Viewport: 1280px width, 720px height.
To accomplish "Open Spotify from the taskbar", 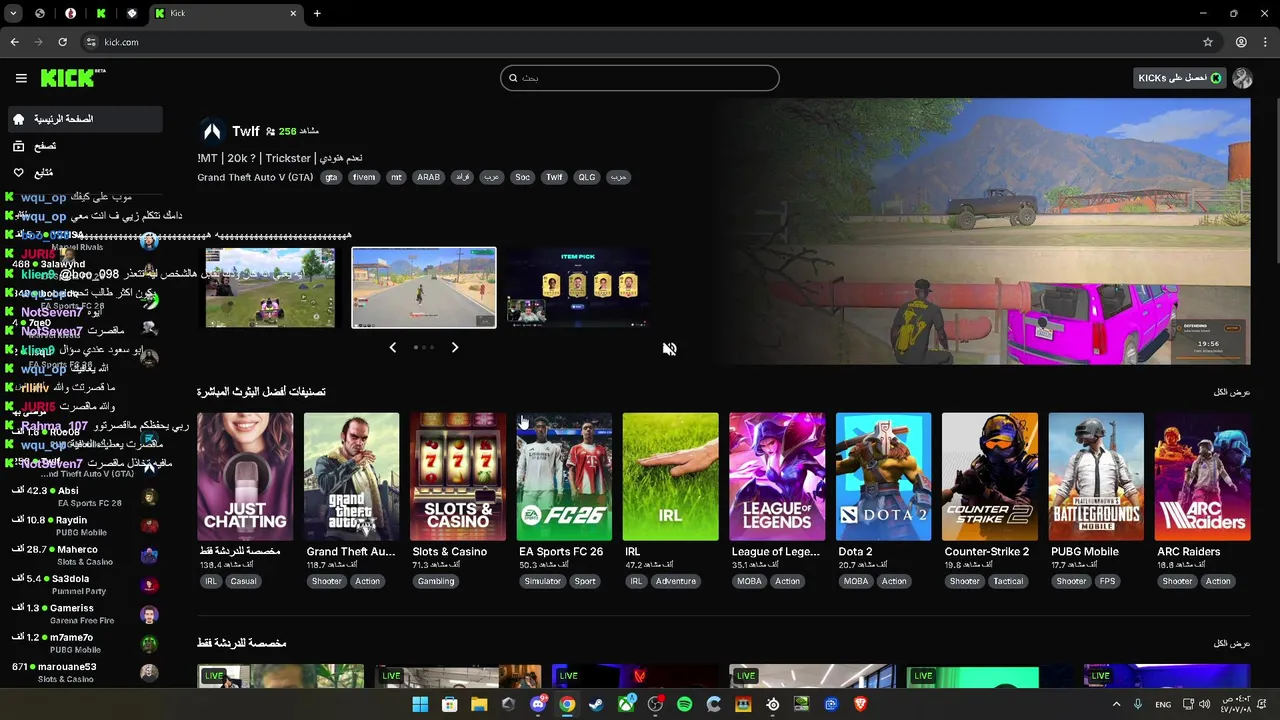I will (684, 704).
